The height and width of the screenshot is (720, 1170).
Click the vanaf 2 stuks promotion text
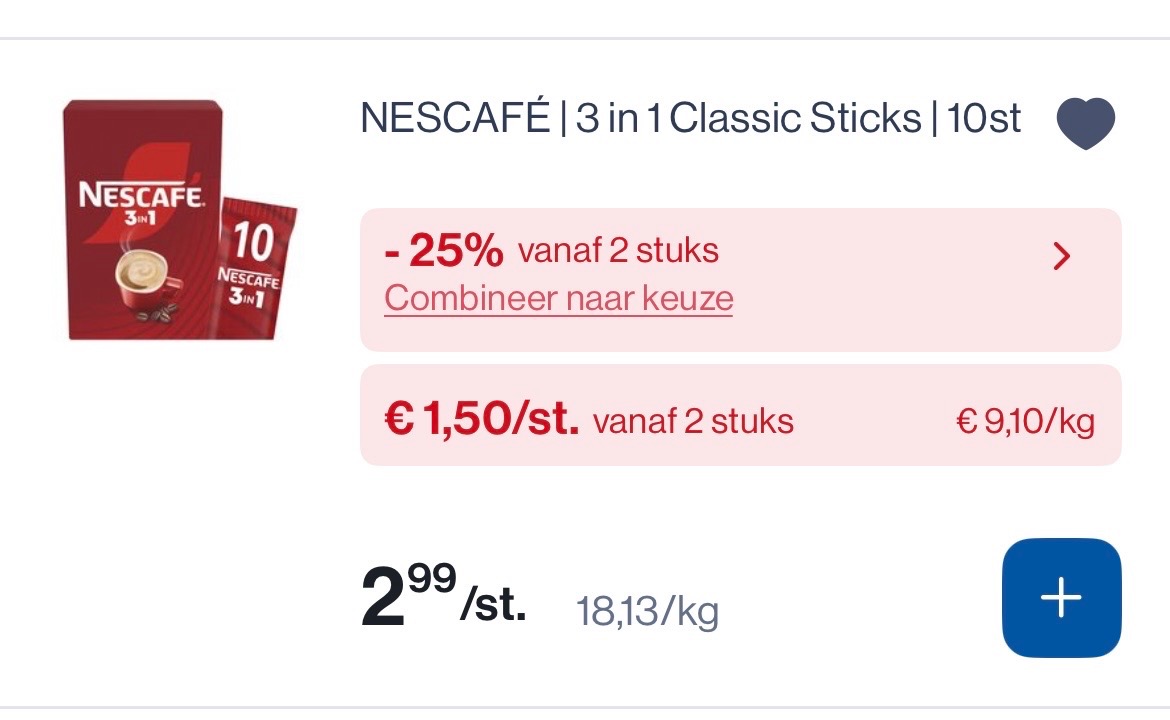[617, 251]
